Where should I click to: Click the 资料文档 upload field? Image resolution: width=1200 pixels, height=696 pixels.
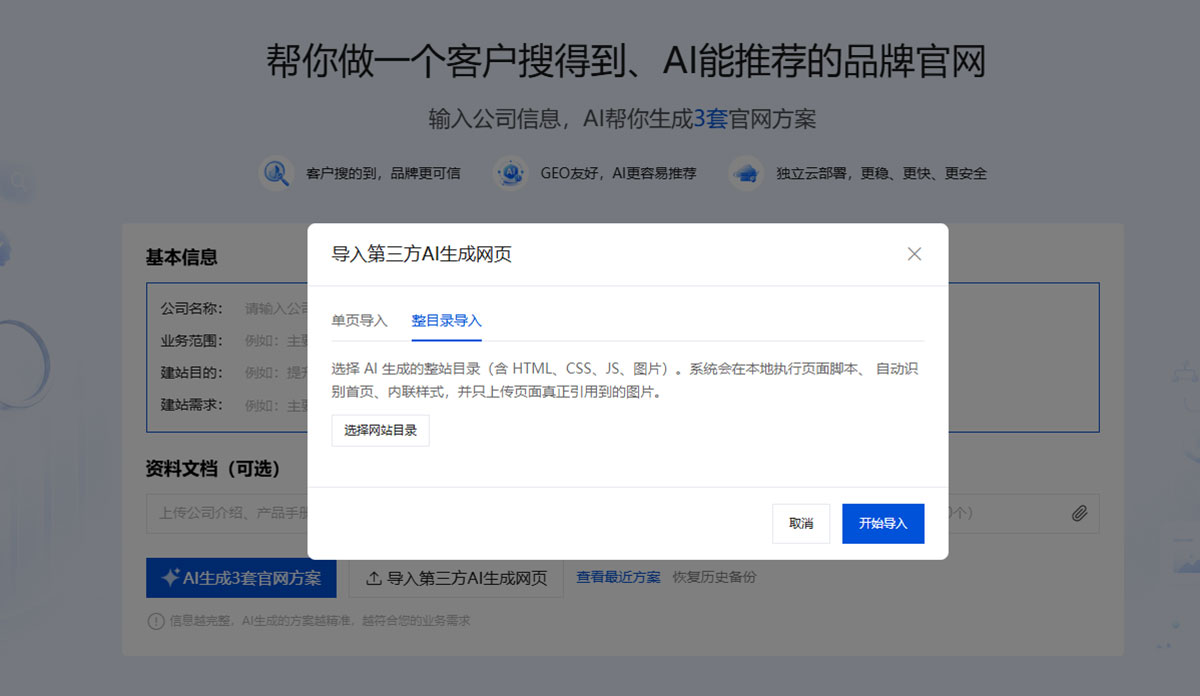pos(622,513)
